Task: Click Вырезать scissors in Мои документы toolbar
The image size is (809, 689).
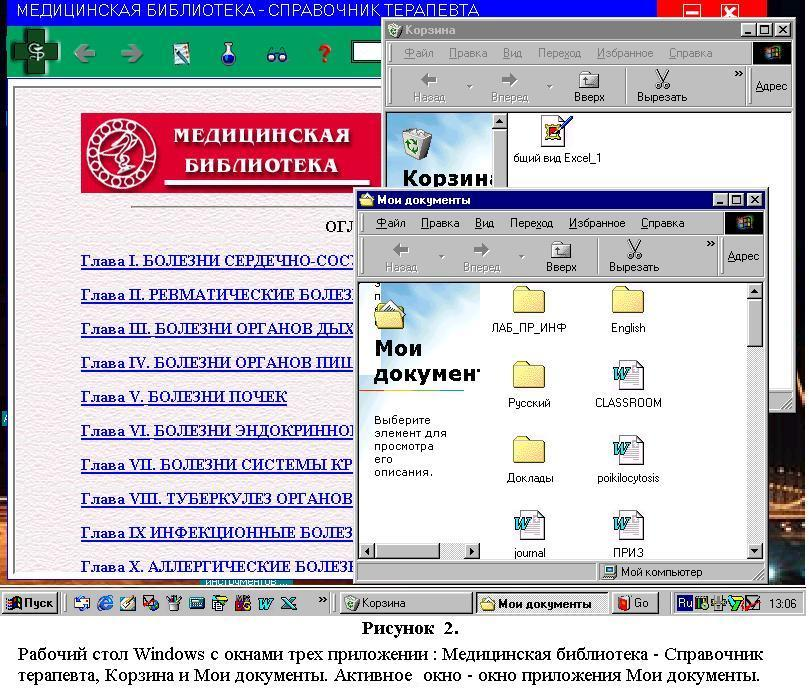Action: click(x=634, y=257)
